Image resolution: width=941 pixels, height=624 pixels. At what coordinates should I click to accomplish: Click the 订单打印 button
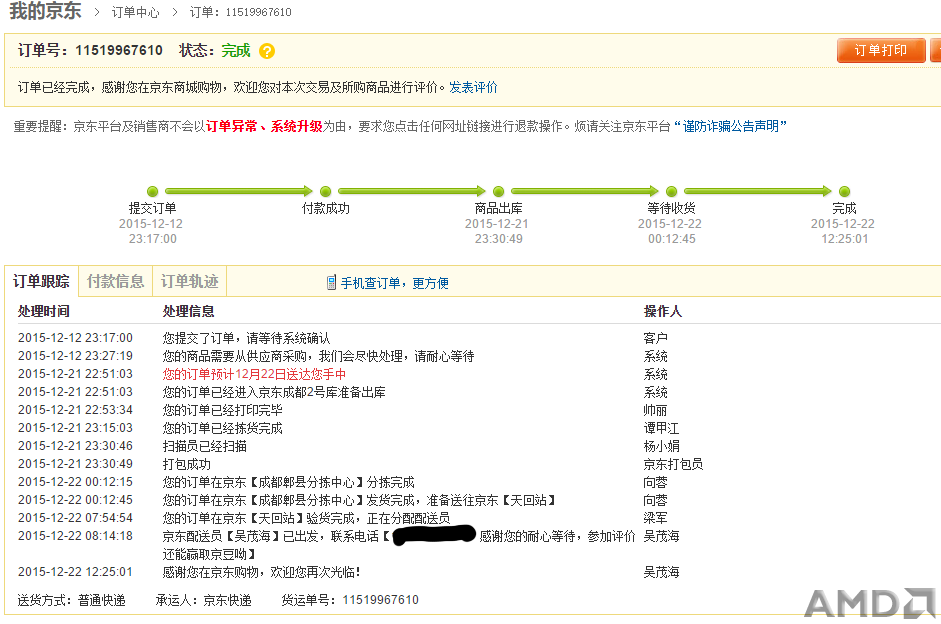click(x=881, y=50)
